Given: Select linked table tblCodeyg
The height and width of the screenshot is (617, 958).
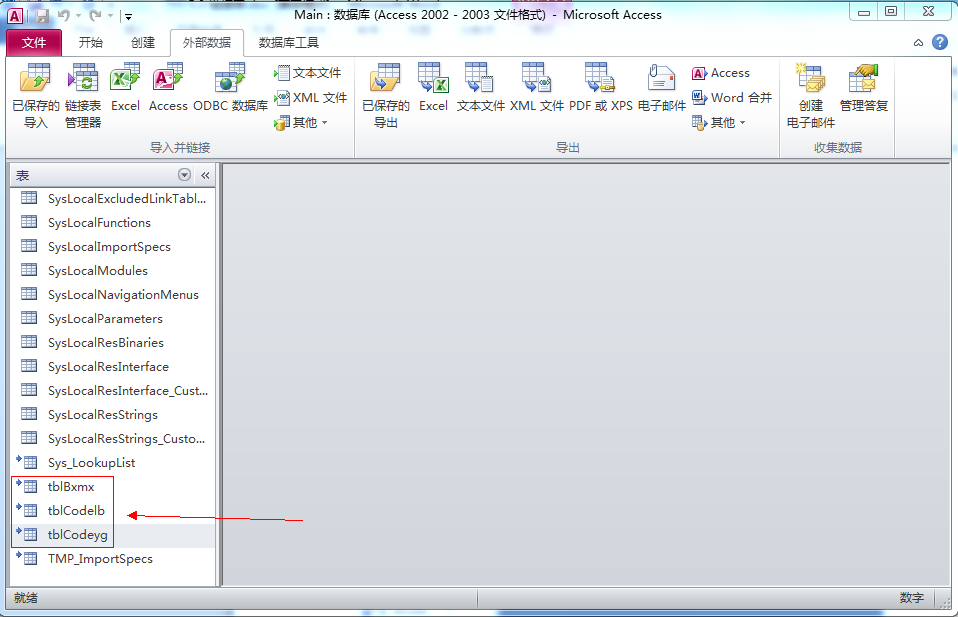Looking at the screenshot, I should coord(113,535).
